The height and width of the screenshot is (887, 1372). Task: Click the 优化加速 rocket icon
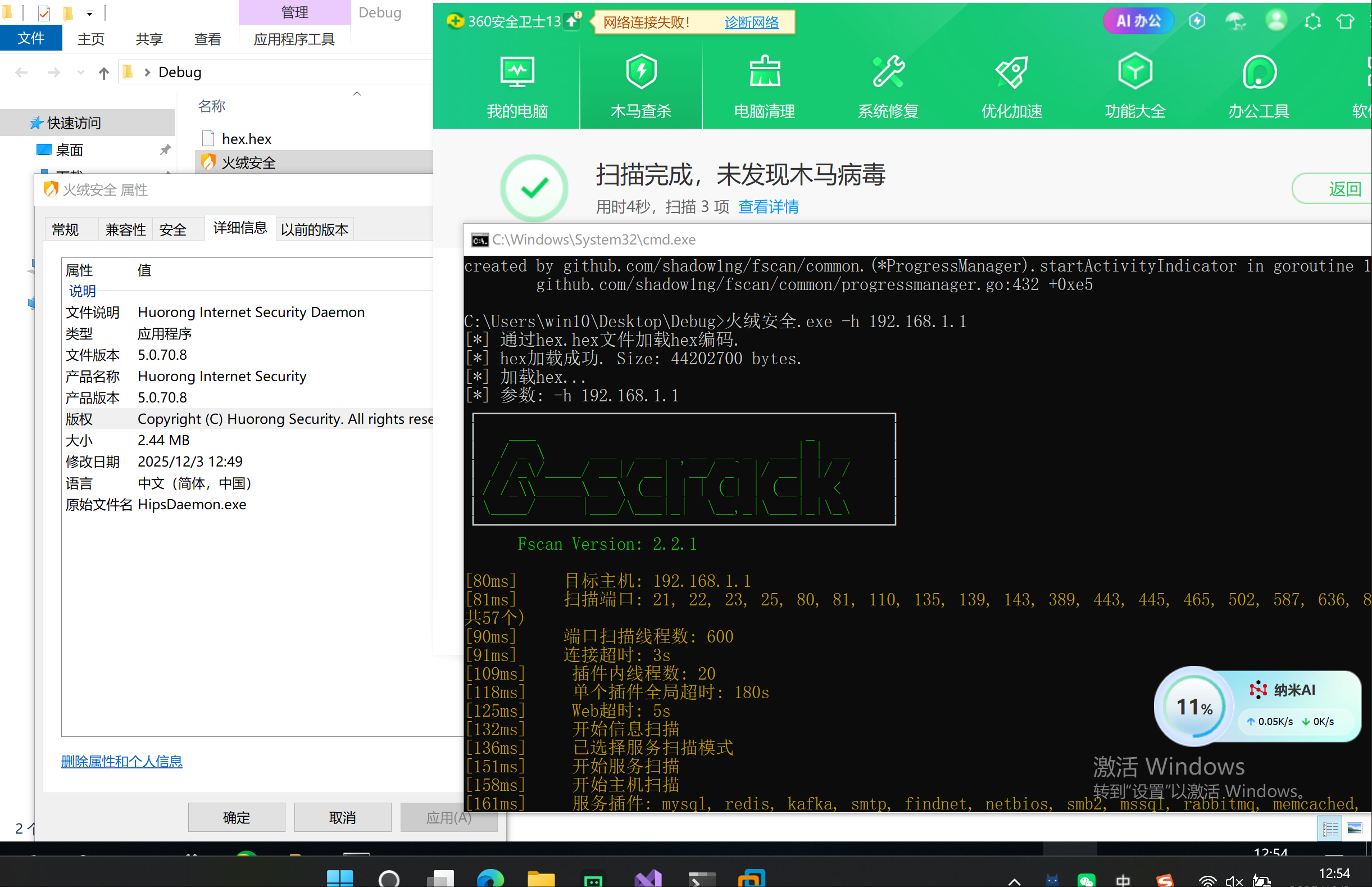point(1011,73)
